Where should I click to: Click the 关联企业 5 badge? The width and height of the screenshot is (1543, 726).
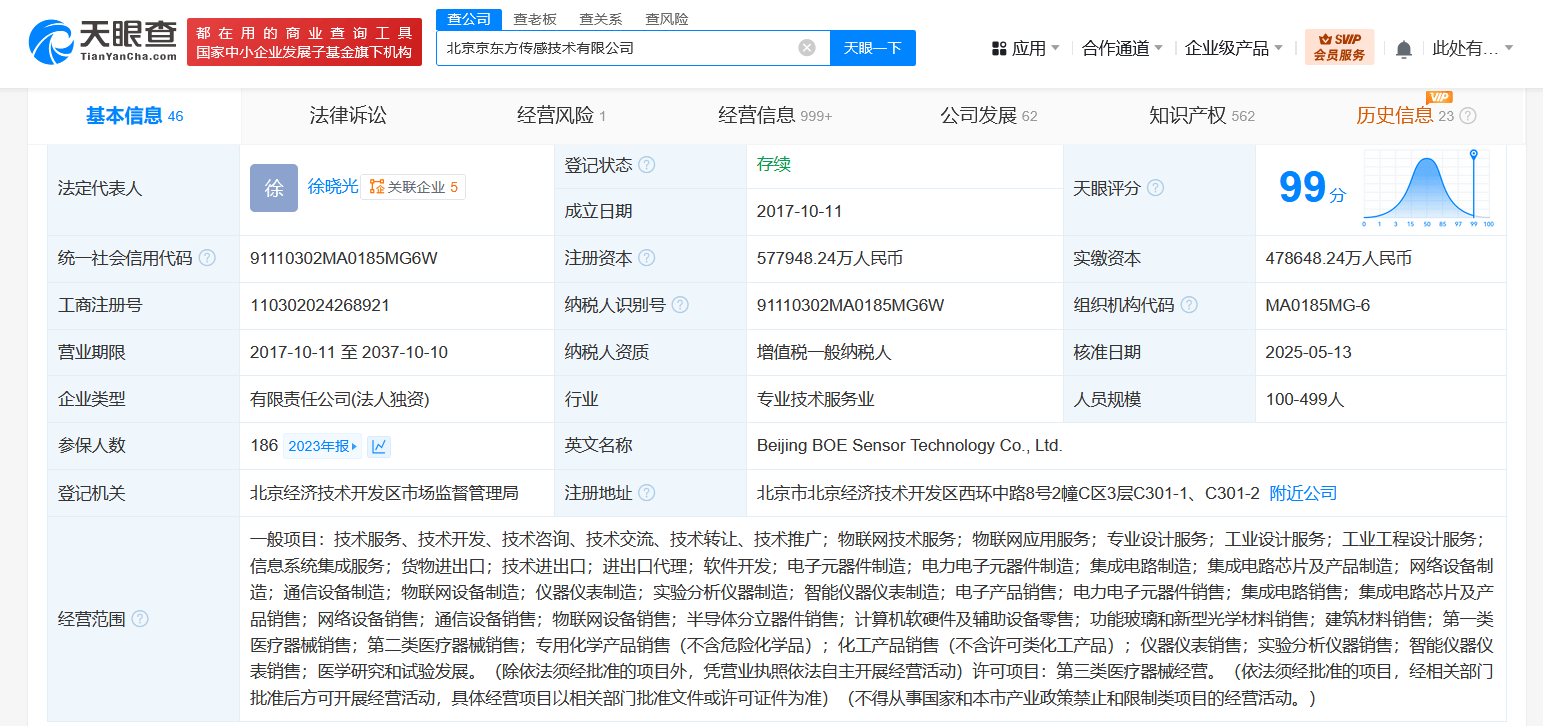click(413, 187)
